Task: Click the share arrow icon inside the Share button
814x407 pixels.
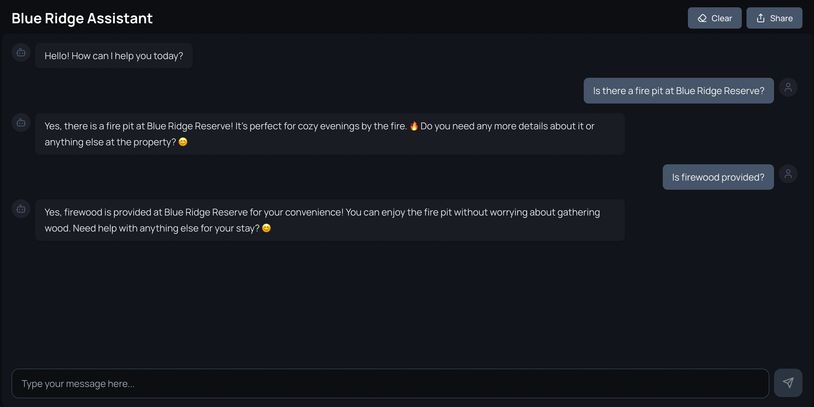Action: pos(761,18)
